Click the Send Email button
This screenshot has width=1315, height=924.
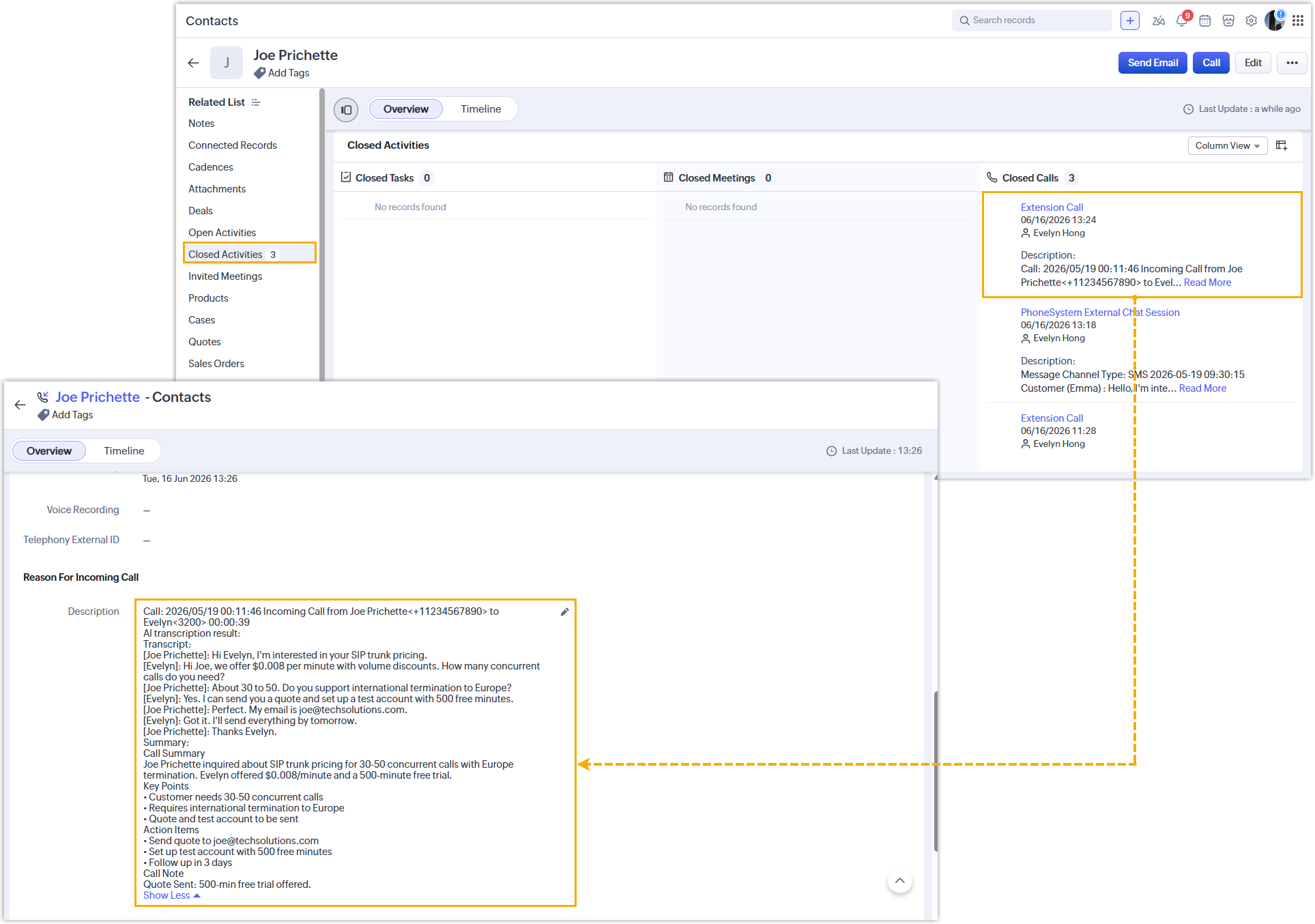tap(1153, 63)
